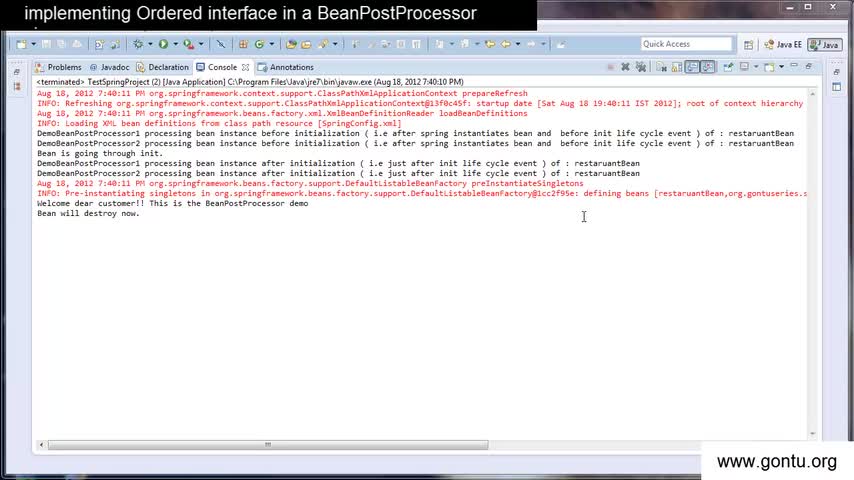
Task: Expand the Open Console dropdown arrow
Action: tap(782, 67)
